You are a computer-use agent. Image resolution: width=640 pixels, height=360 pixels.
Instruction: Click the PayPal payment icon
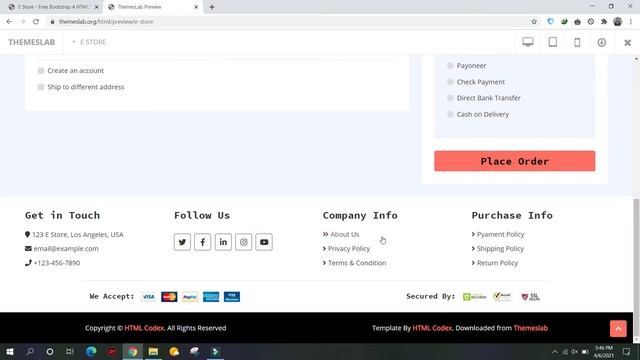click(x=190, y=297)
